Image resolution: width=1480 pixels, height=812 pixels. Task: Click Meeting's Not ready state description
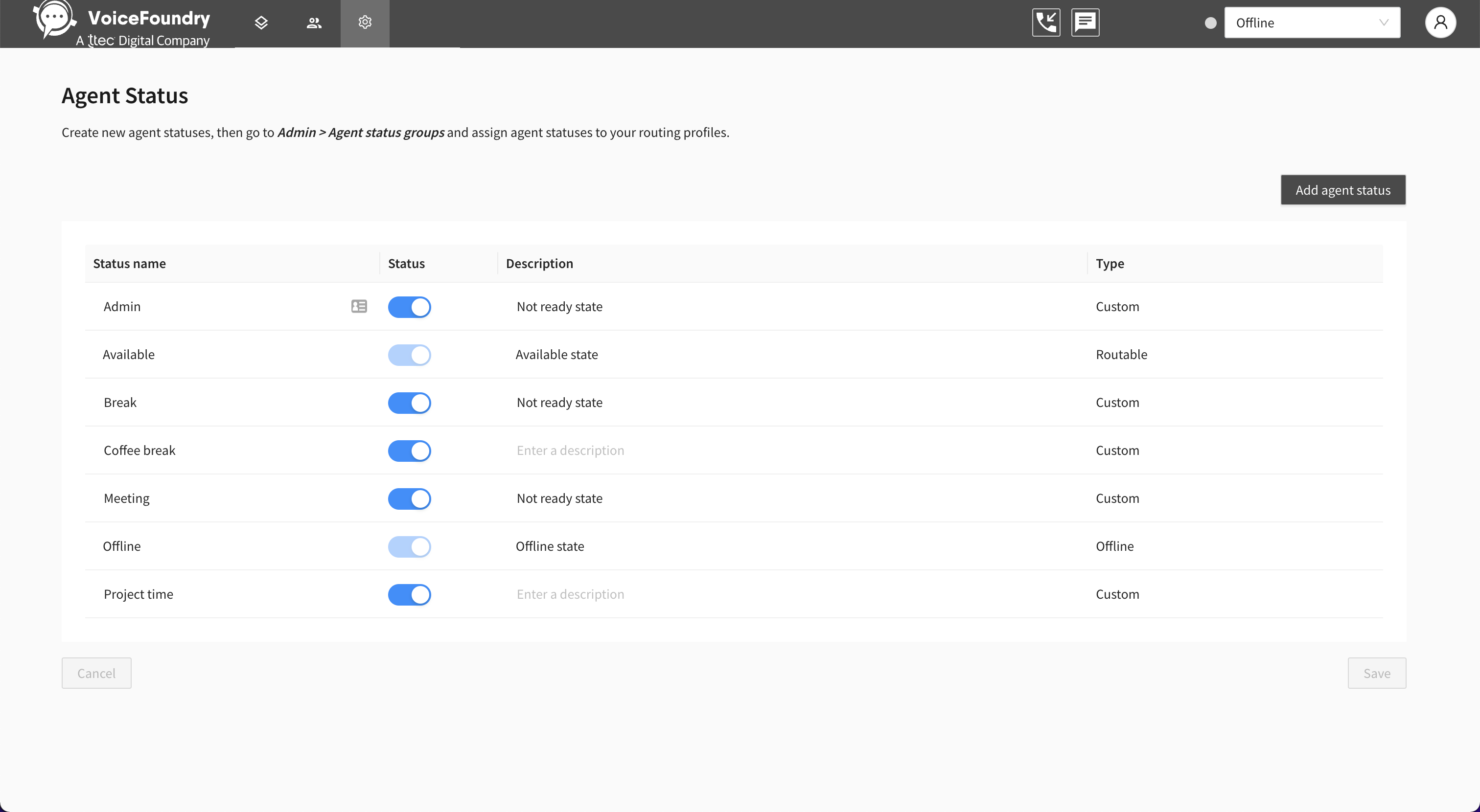coord(559,498)
